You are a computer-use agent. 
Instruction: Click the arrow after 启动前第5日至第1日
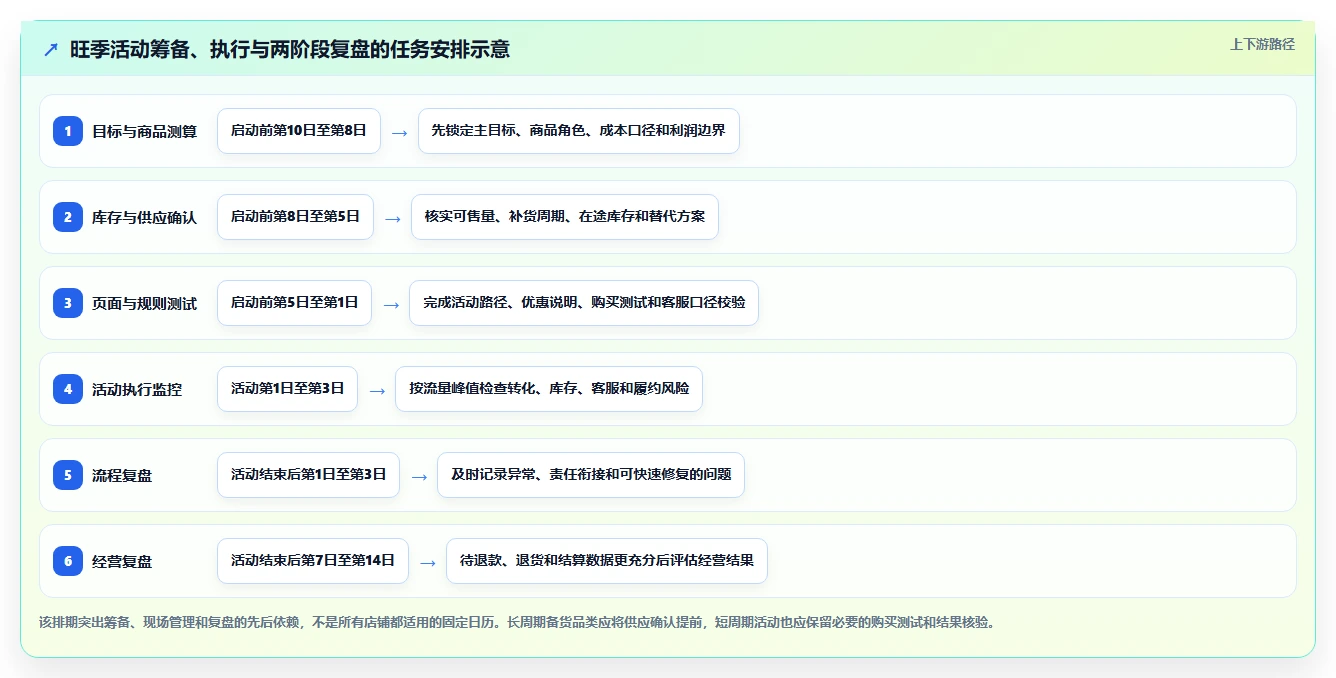[391, 304]
